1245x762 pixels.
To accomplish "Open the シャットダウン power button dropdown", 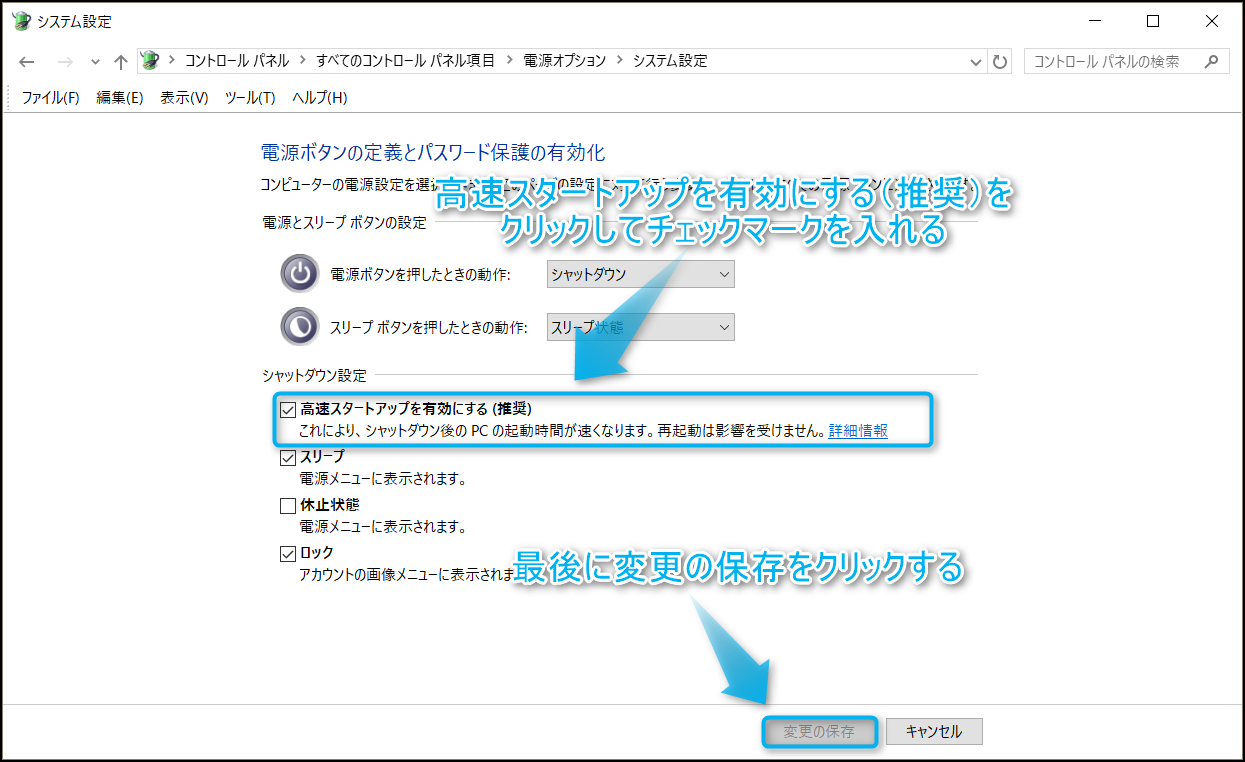I will tap(640, 274).
